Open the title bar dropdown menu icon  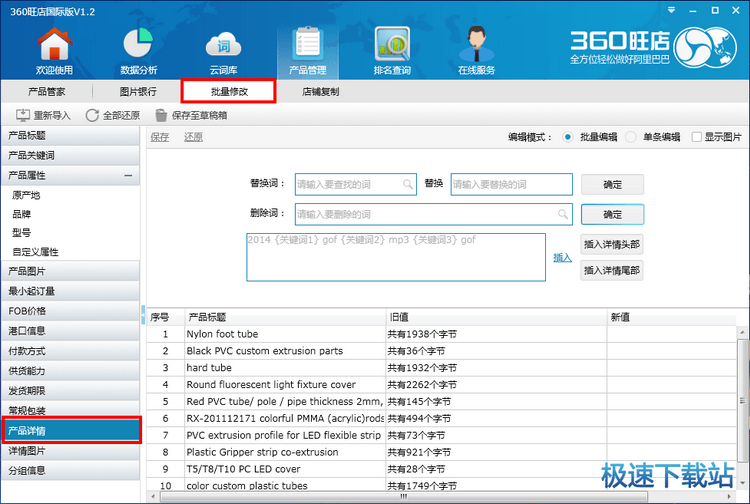pos(672,10)
